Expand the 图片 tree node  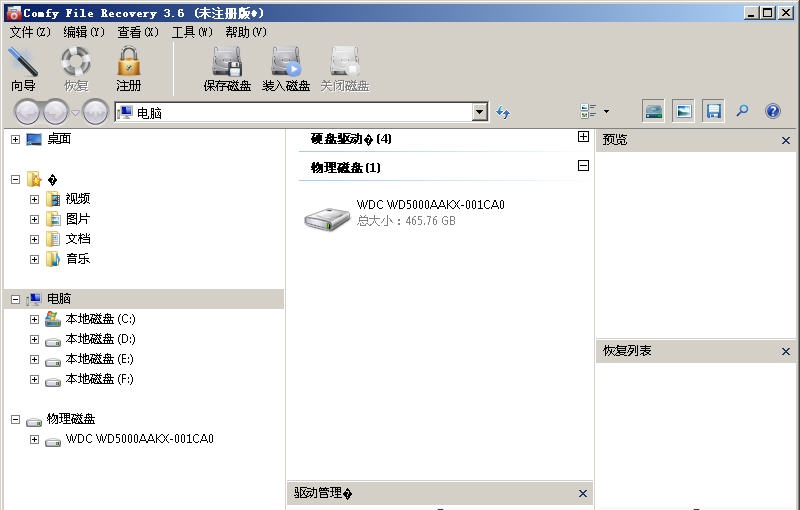pyautogui.click(x=34, y=220)
